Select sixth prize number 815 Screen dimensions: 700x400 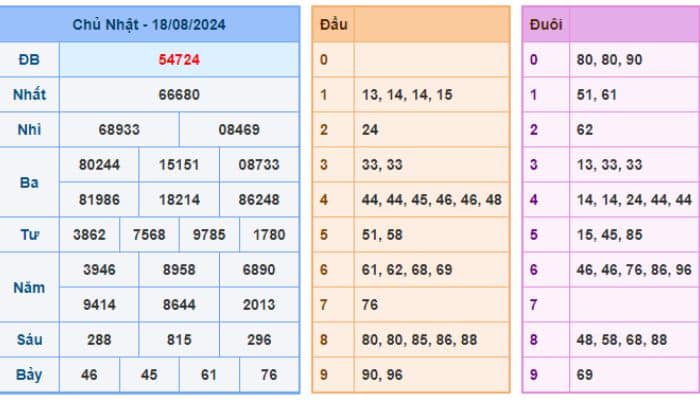[179, 340]
